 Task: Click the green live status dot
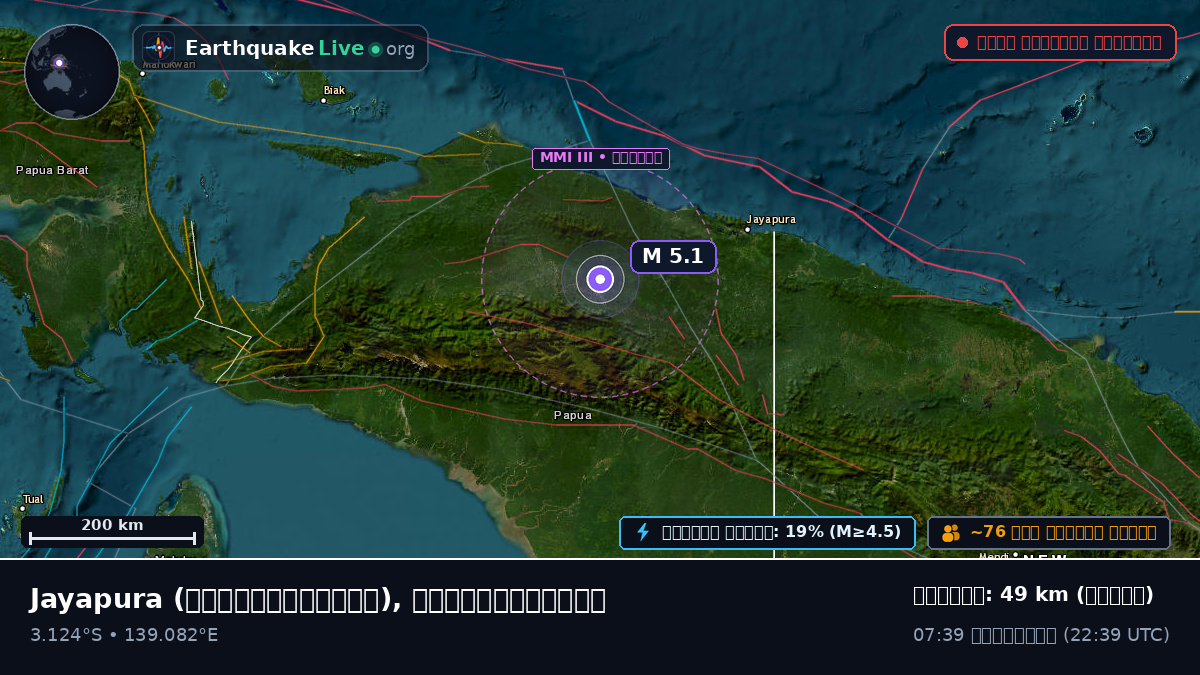(375, 49)
